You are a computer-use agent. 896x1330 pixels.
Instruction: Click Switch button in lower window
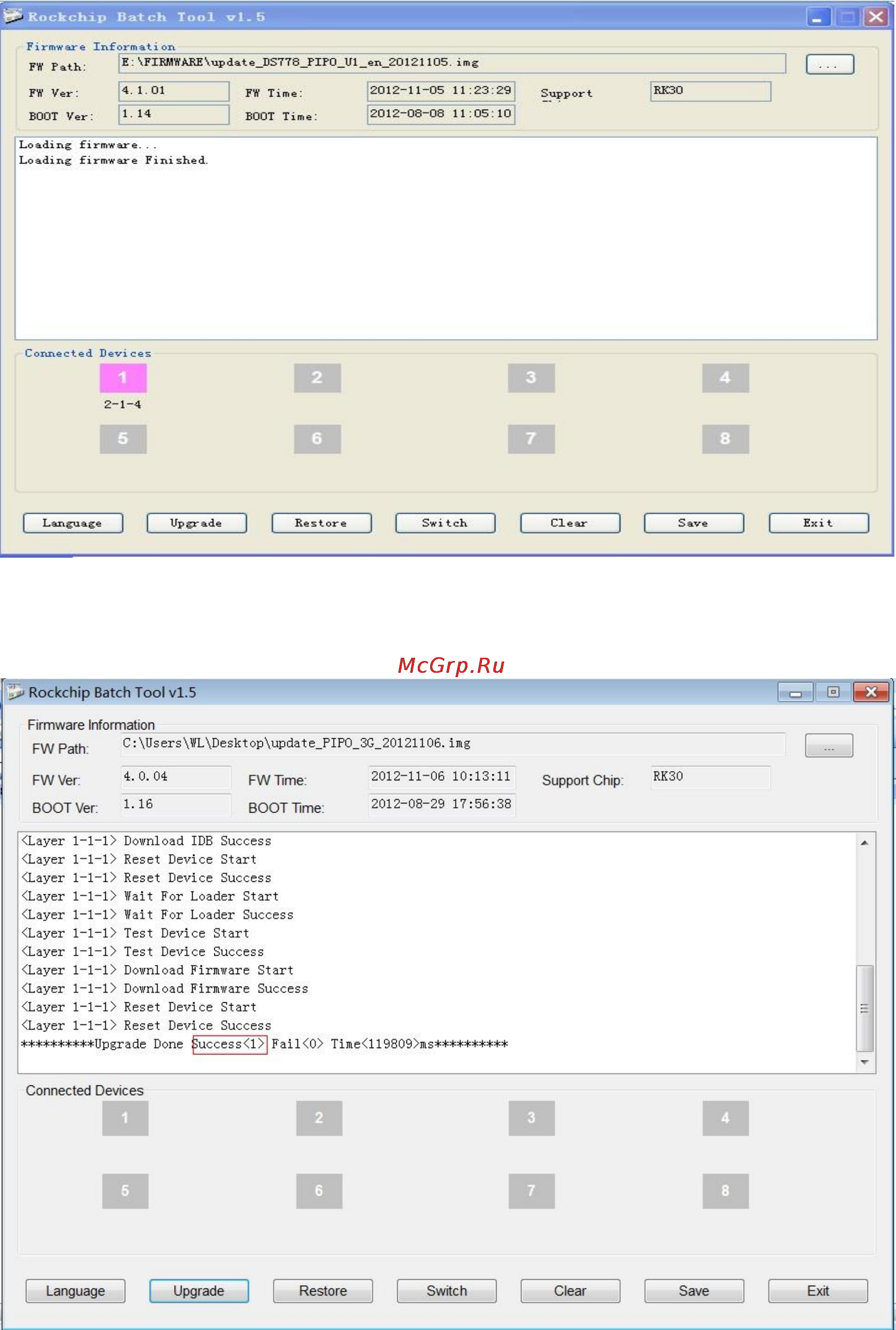click(447, 1291)
